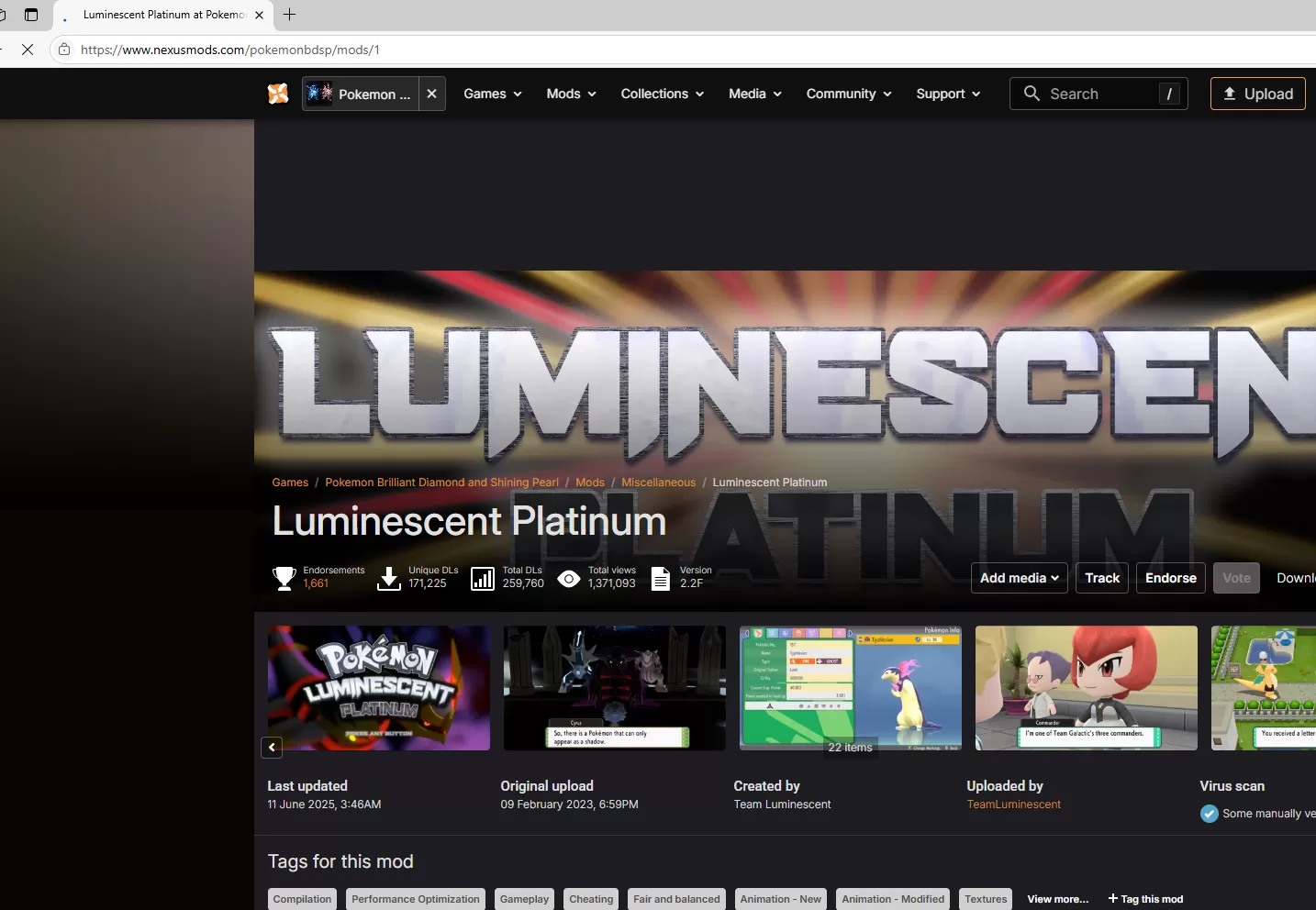Screen dimensions: 1316x910
Task: Click the 22 items gallery label
Action: (850, 748)
